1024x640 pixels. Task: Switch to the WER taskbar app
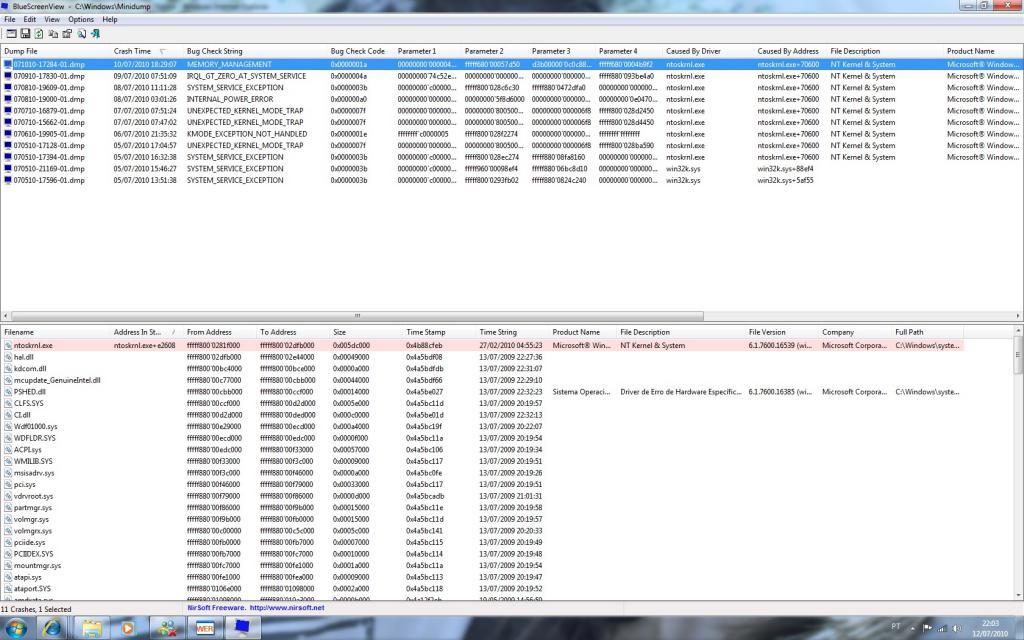(205, 628)
